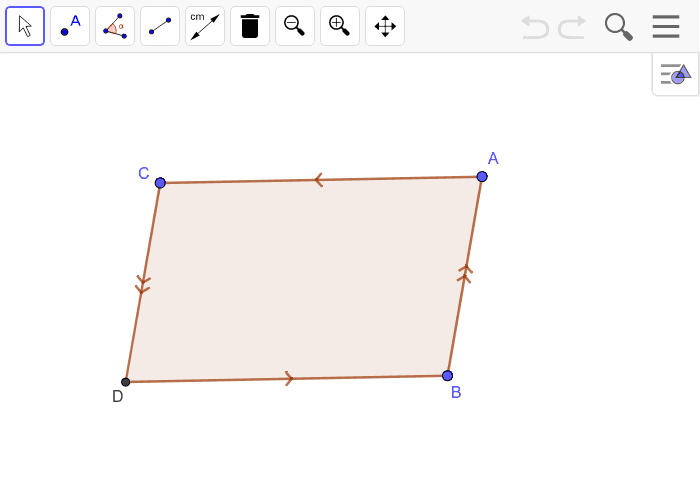Click point C of the parallelogram
The image size is (700, 500).
160,183
